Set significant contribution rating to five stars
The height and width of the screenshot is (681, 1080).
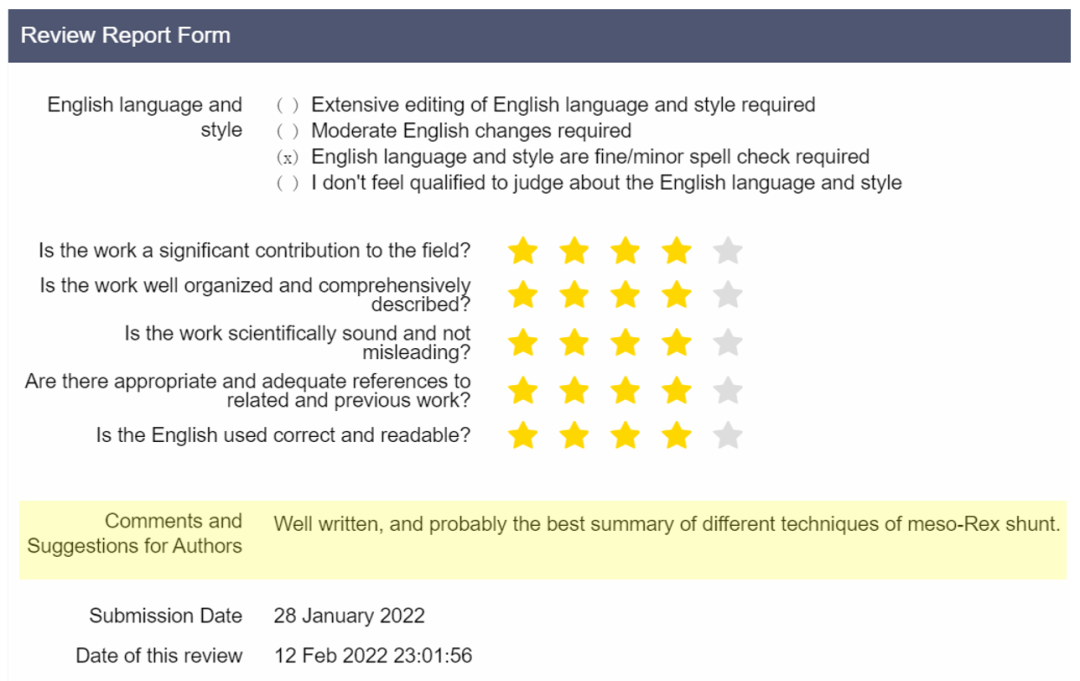tap(727, 251)
